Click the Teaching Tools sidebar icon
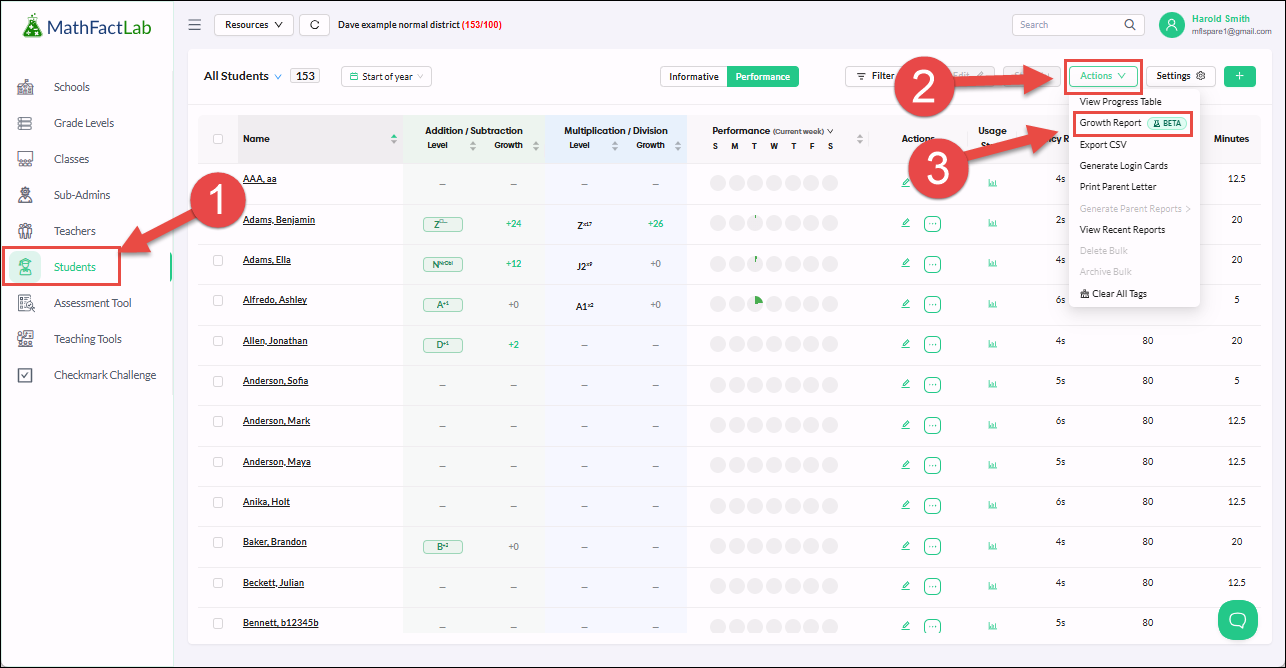Image resolution: width=1286 pixels, height=668 pixels. tap(26, 339)
